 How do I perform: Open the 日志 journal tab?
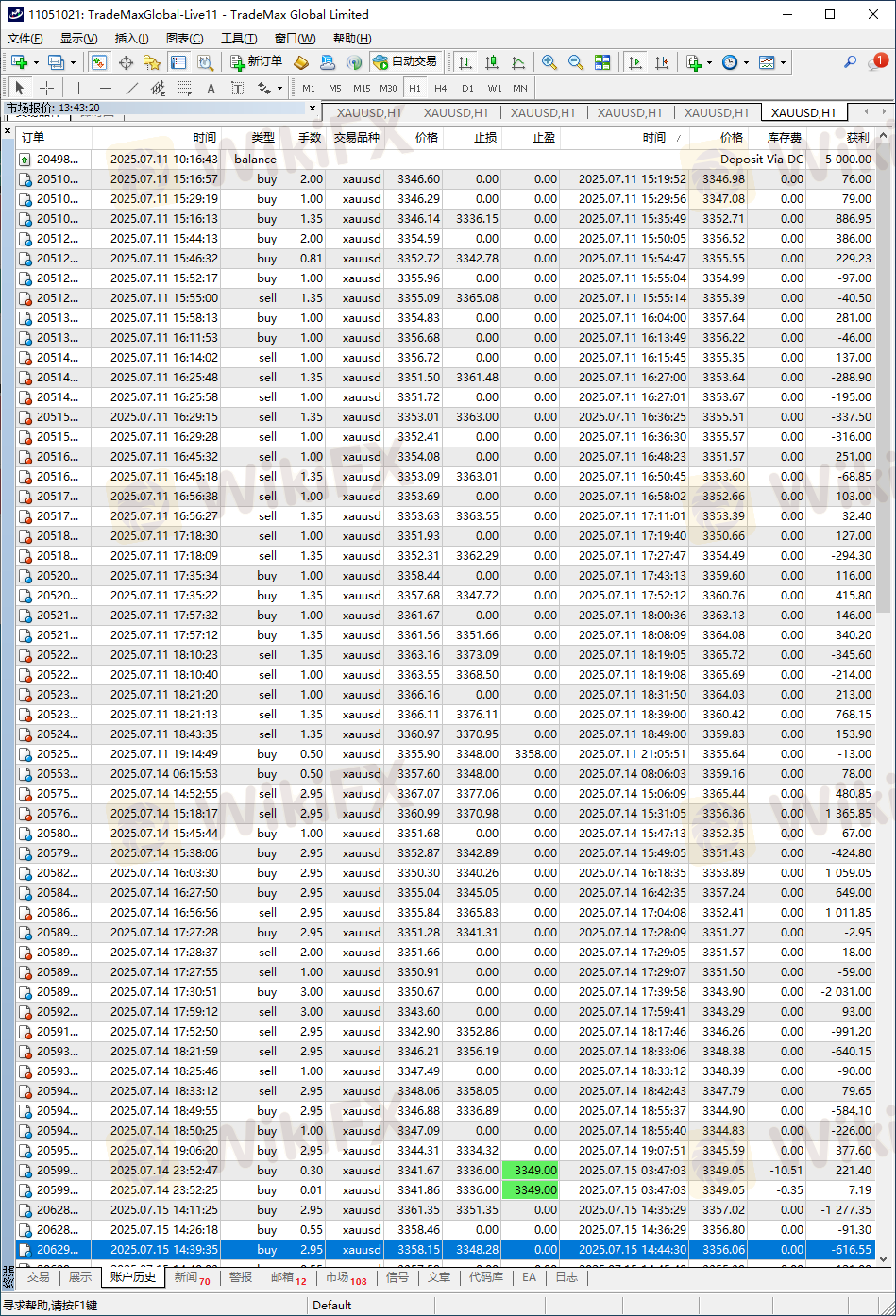566,1277
